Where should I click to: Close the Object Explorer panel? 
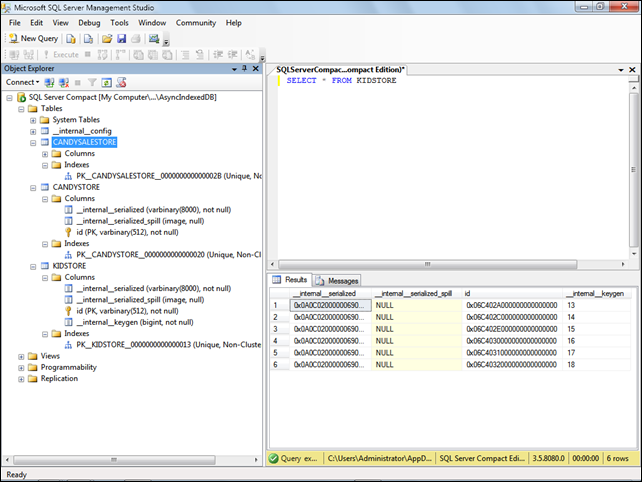tap(256, 68)
